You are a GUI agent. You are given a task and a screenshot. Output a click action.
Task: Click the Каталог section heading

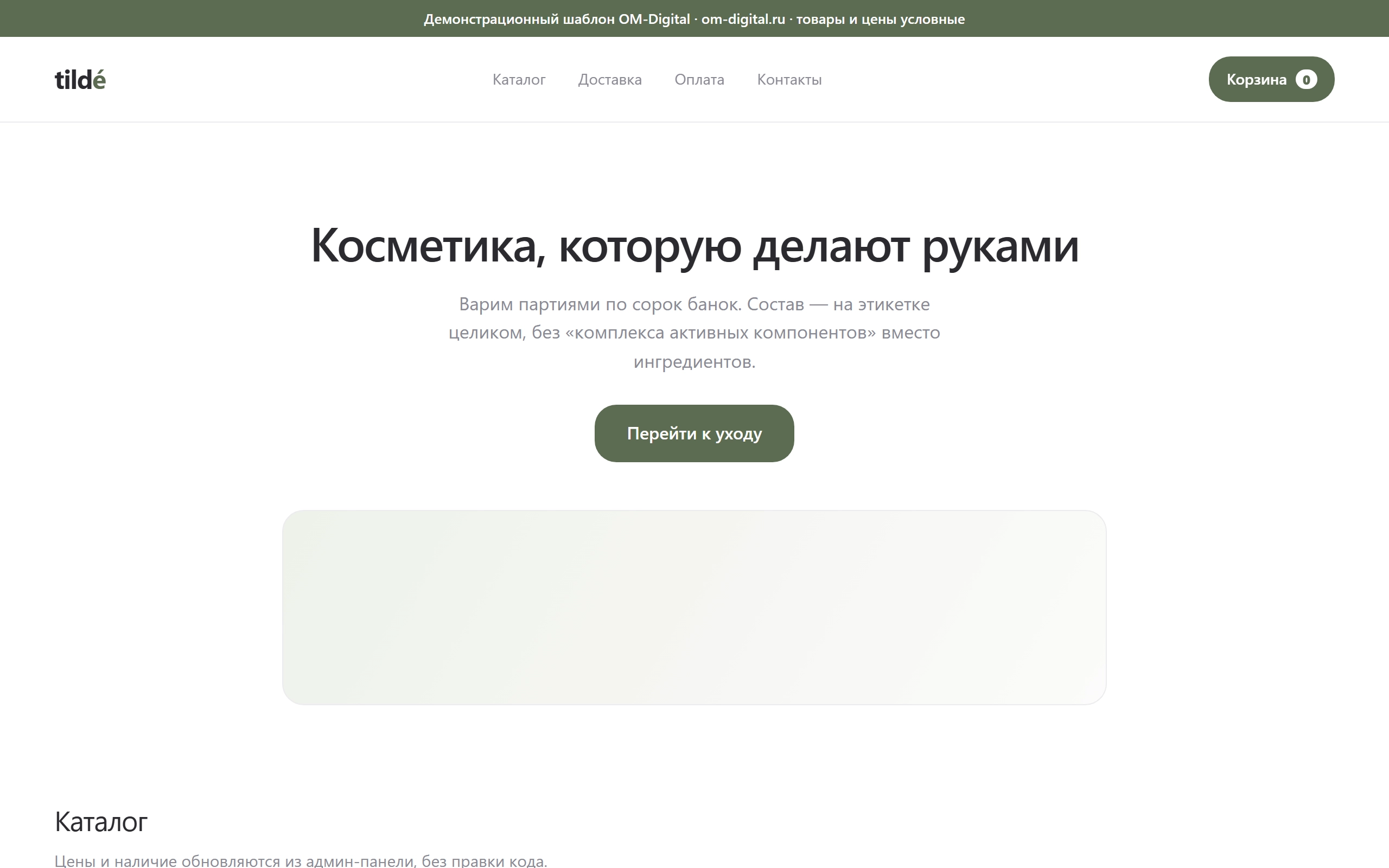(101, 821)
